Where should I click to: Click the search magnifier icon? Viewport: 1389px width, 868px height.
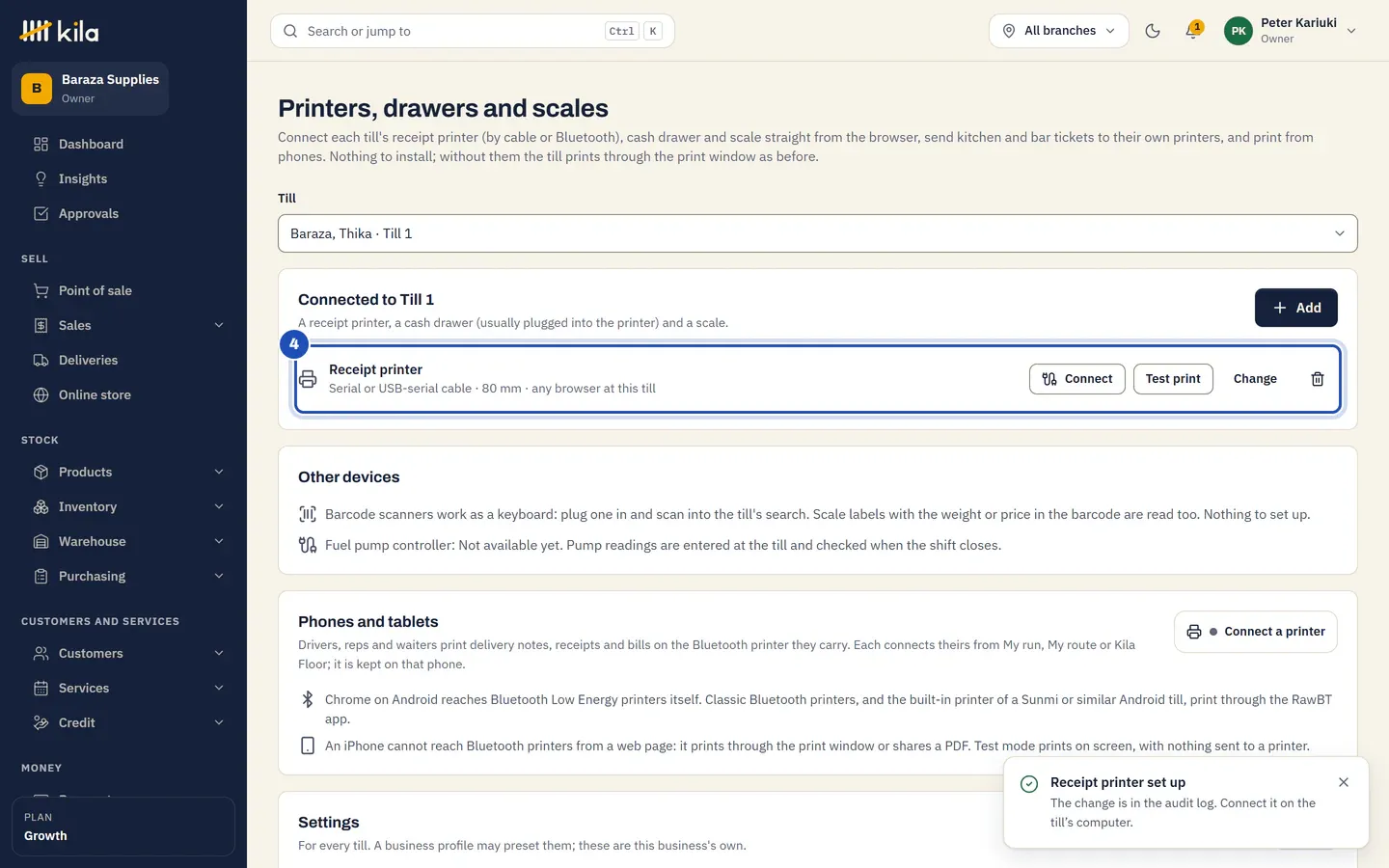click(x=290, y=31)
